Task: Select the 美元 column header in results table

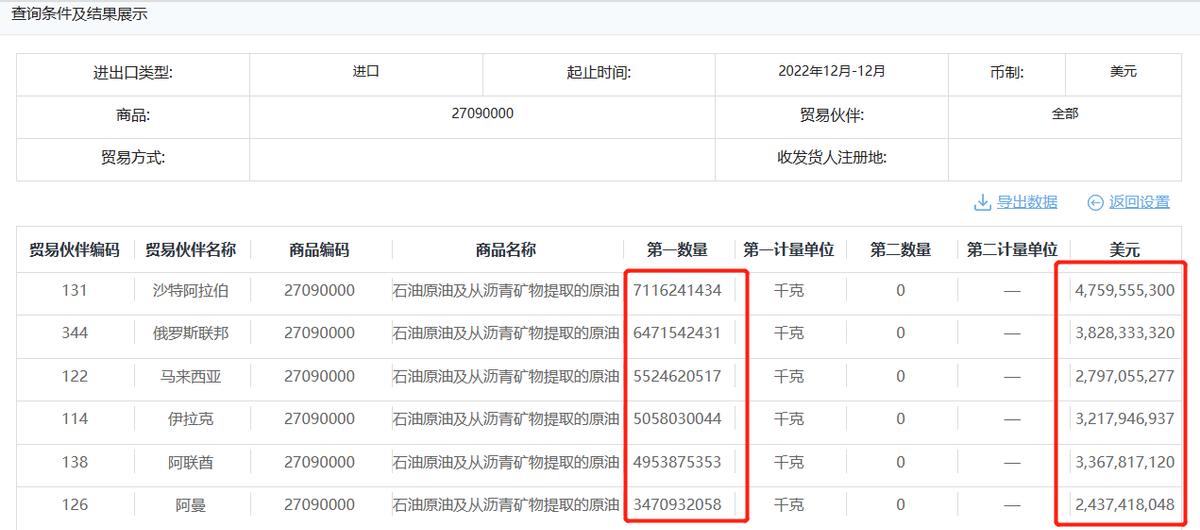Action: [x=1125, y=250]
